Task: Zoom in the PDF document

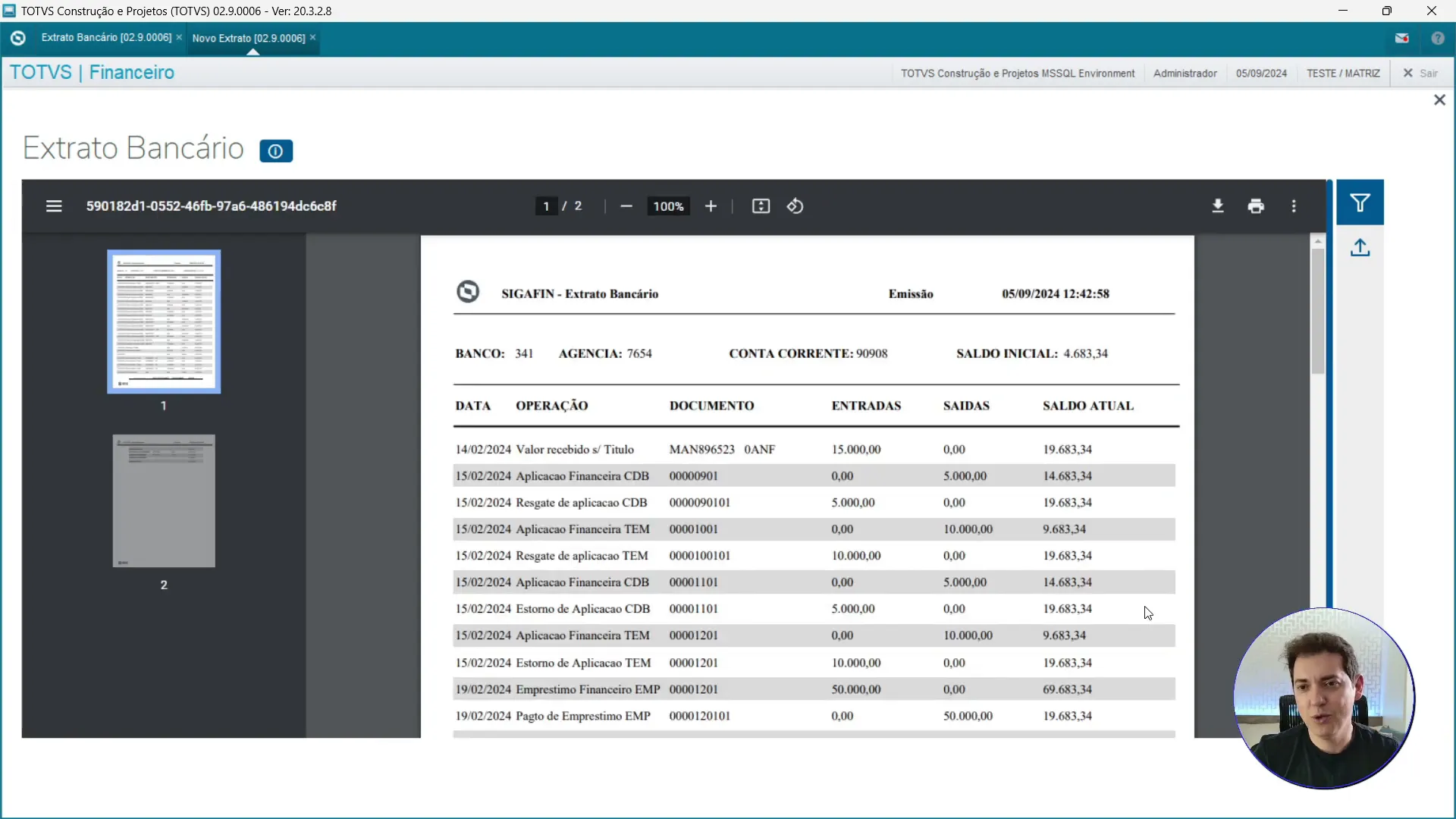Action: click(x=711, y=206)
